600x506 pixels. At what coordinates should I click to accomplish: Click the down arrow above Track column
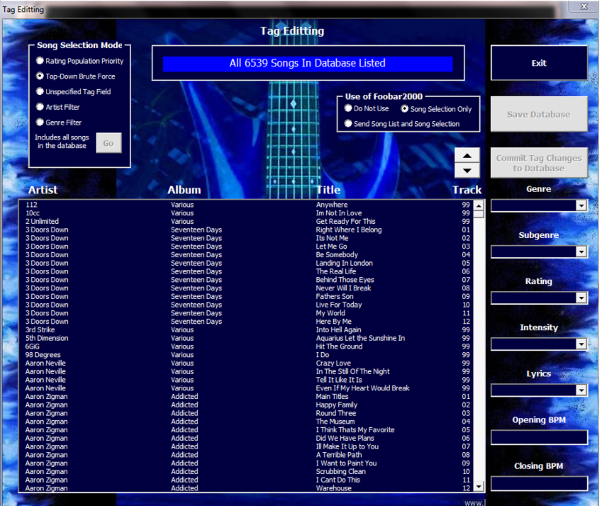coord(467,169)
